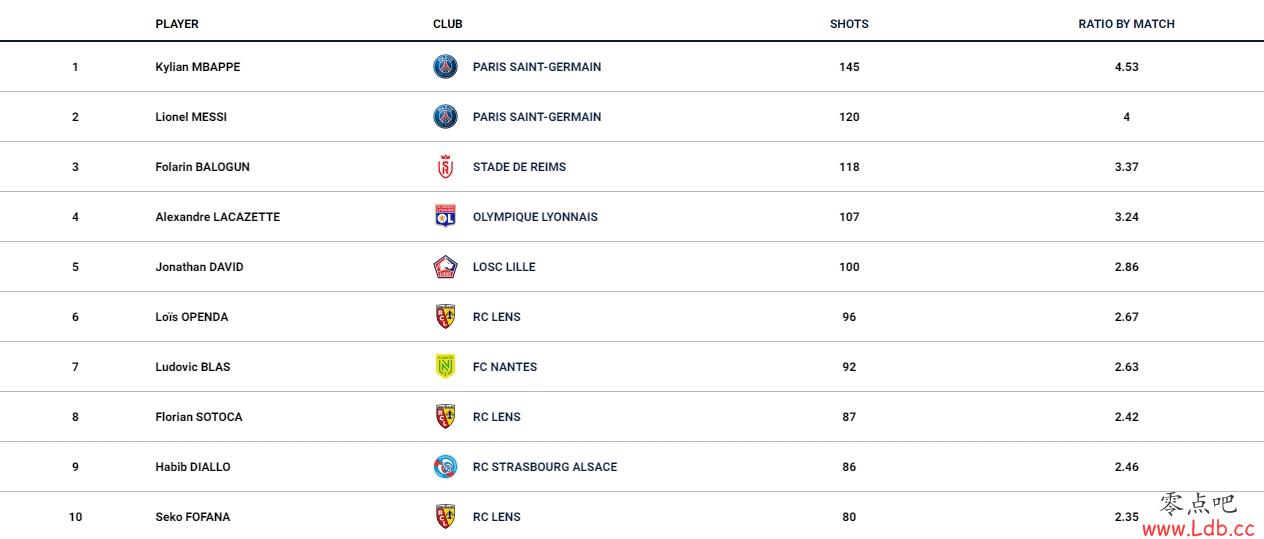Viewport: 1264px width, 539px height.
Task: Select the Stade de Reims club crest
Action: pyautogui.click(x=445, y=167)
